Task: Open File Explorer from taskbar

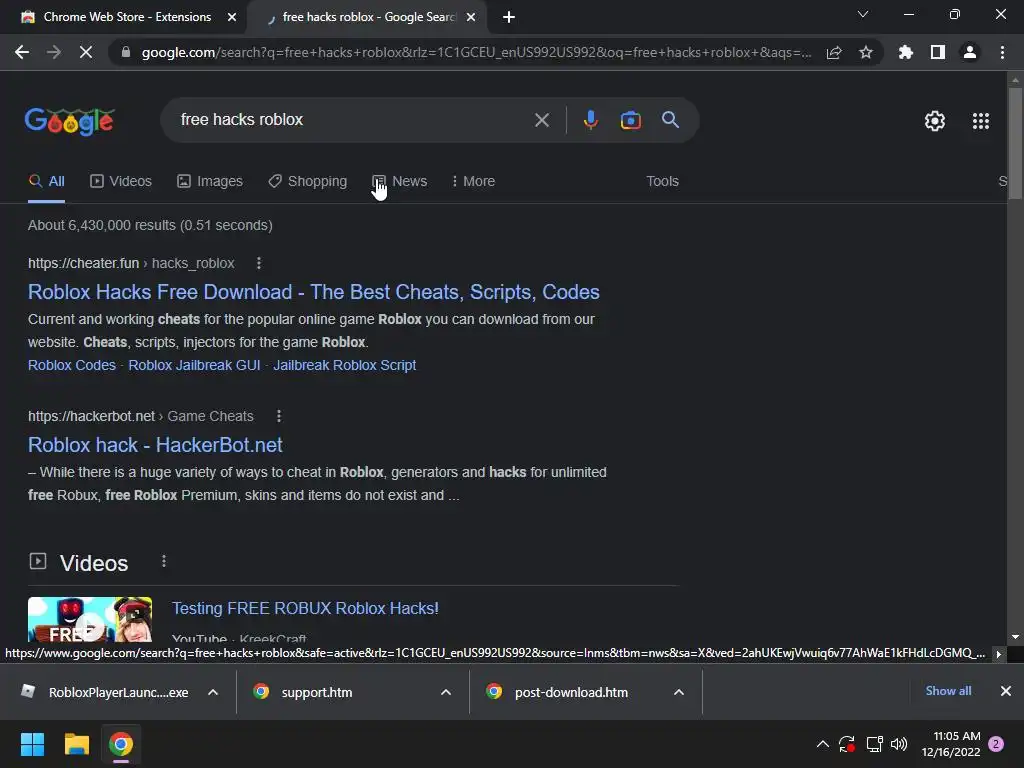Action: (x=76, y=744)
